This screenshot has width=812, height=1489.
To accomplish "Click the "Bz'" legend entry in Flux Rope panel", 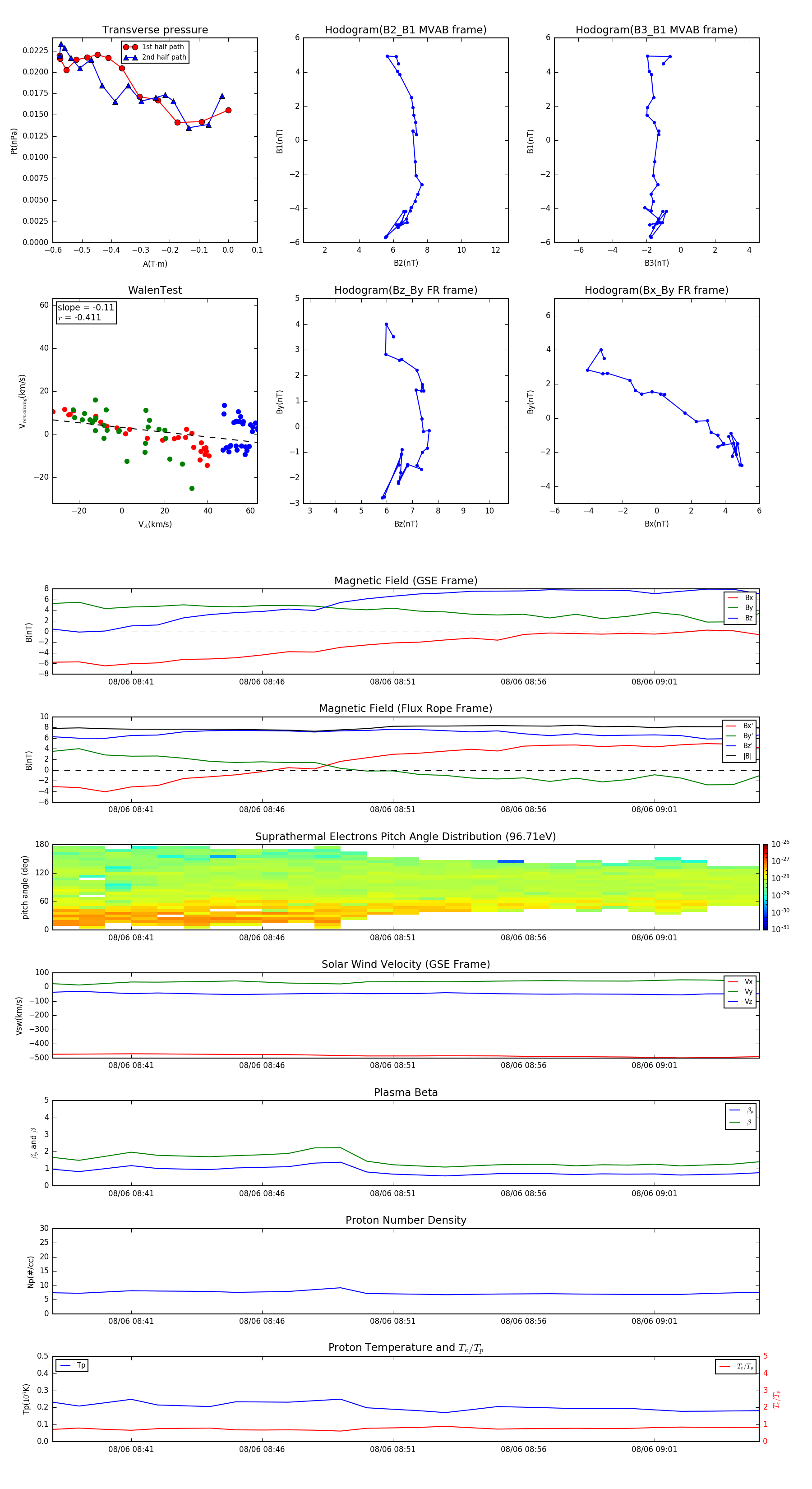I will (x=740, y=746).
